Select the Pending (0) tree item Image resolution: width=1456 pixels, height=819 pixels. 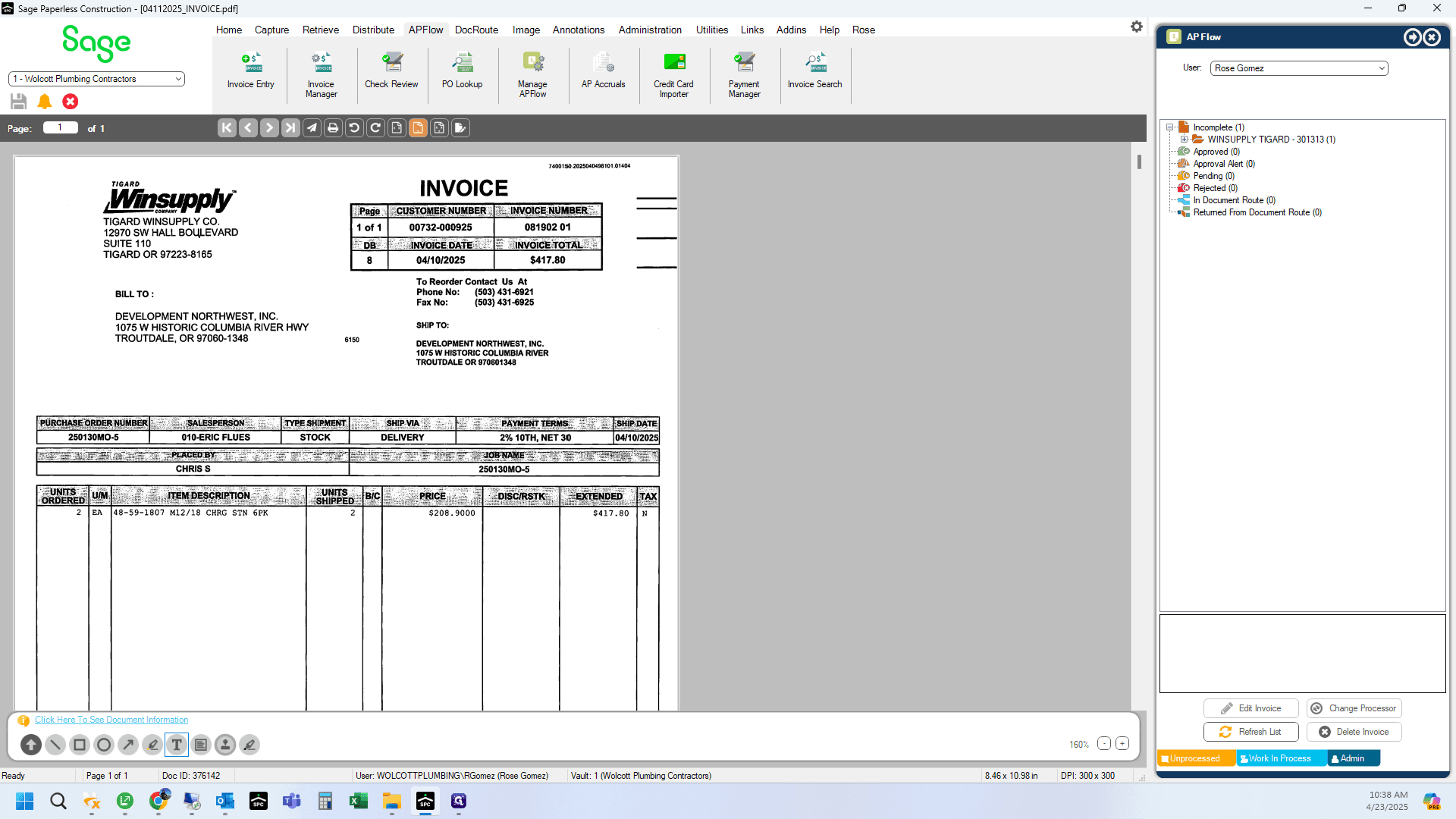1214,176
